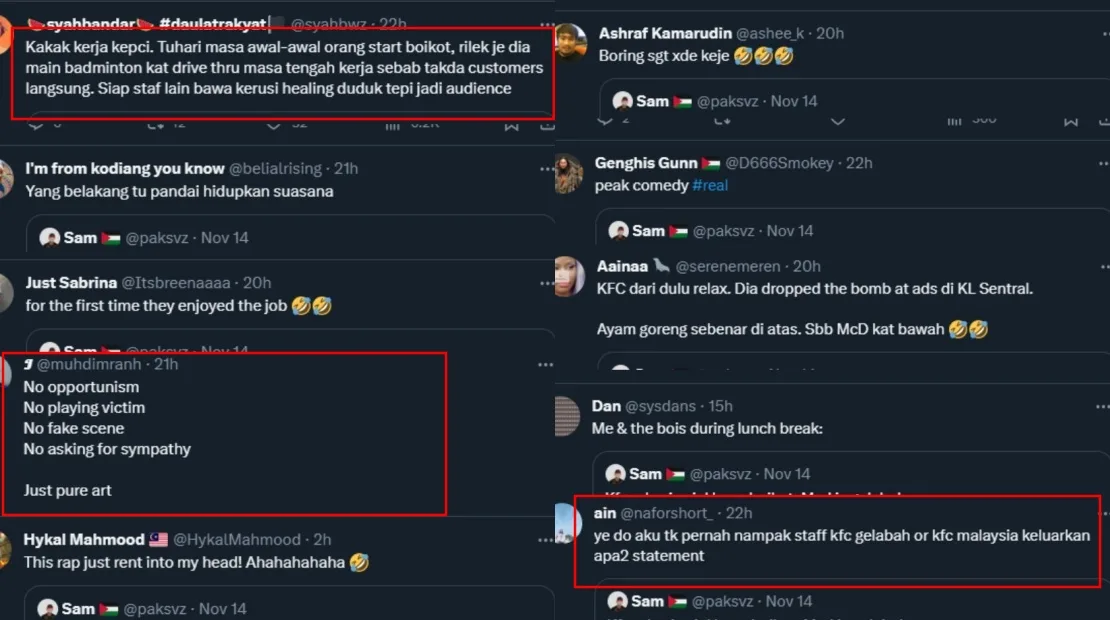Open Genghis Gunn's profile avatar
This screenshot has height=620, width=1110.
tap(568, 173)
